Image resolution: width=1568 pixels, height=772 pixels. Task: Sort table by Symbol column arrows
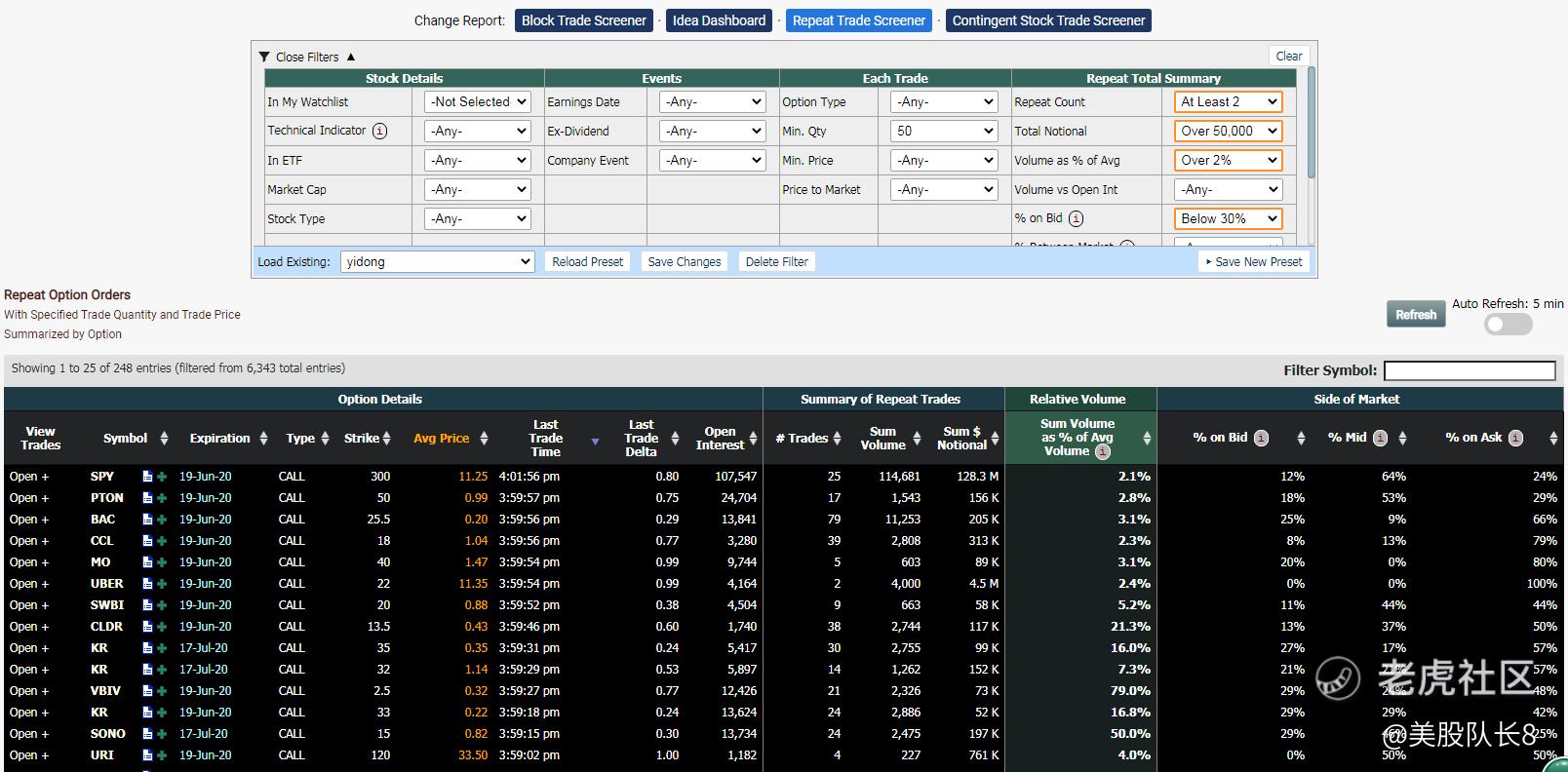tap(164, 439)
